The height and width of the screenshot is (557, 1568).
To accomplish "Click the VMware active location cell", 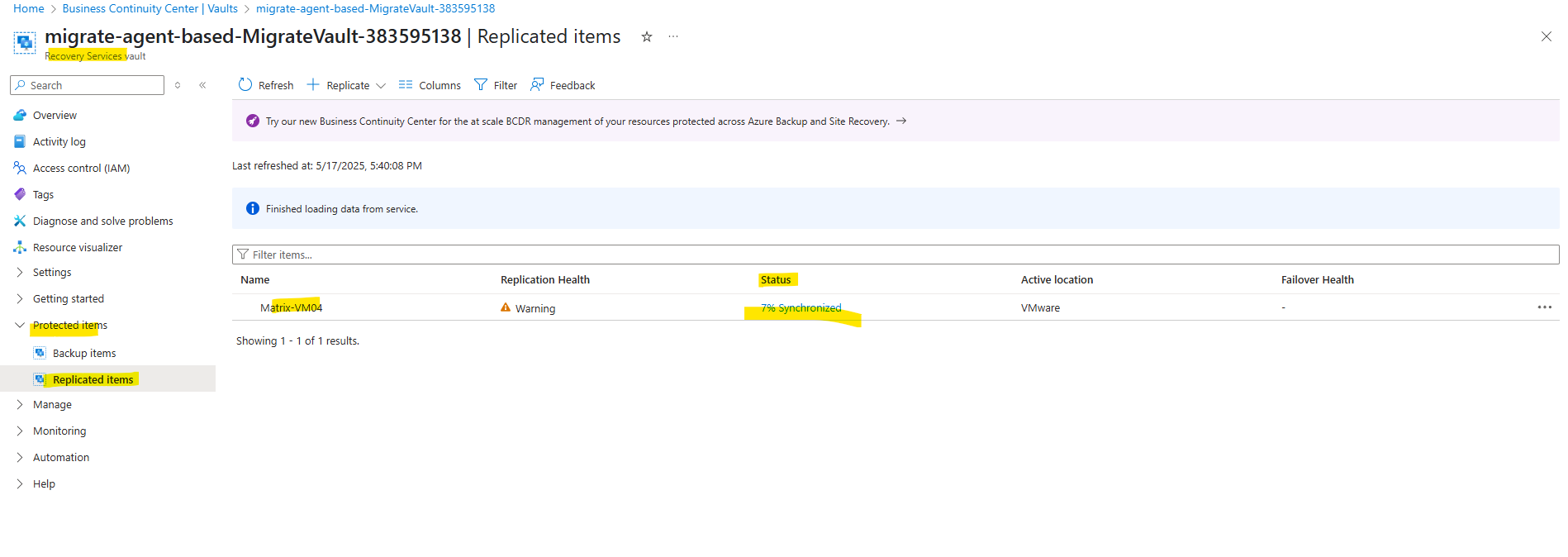I will (1040, 307).
